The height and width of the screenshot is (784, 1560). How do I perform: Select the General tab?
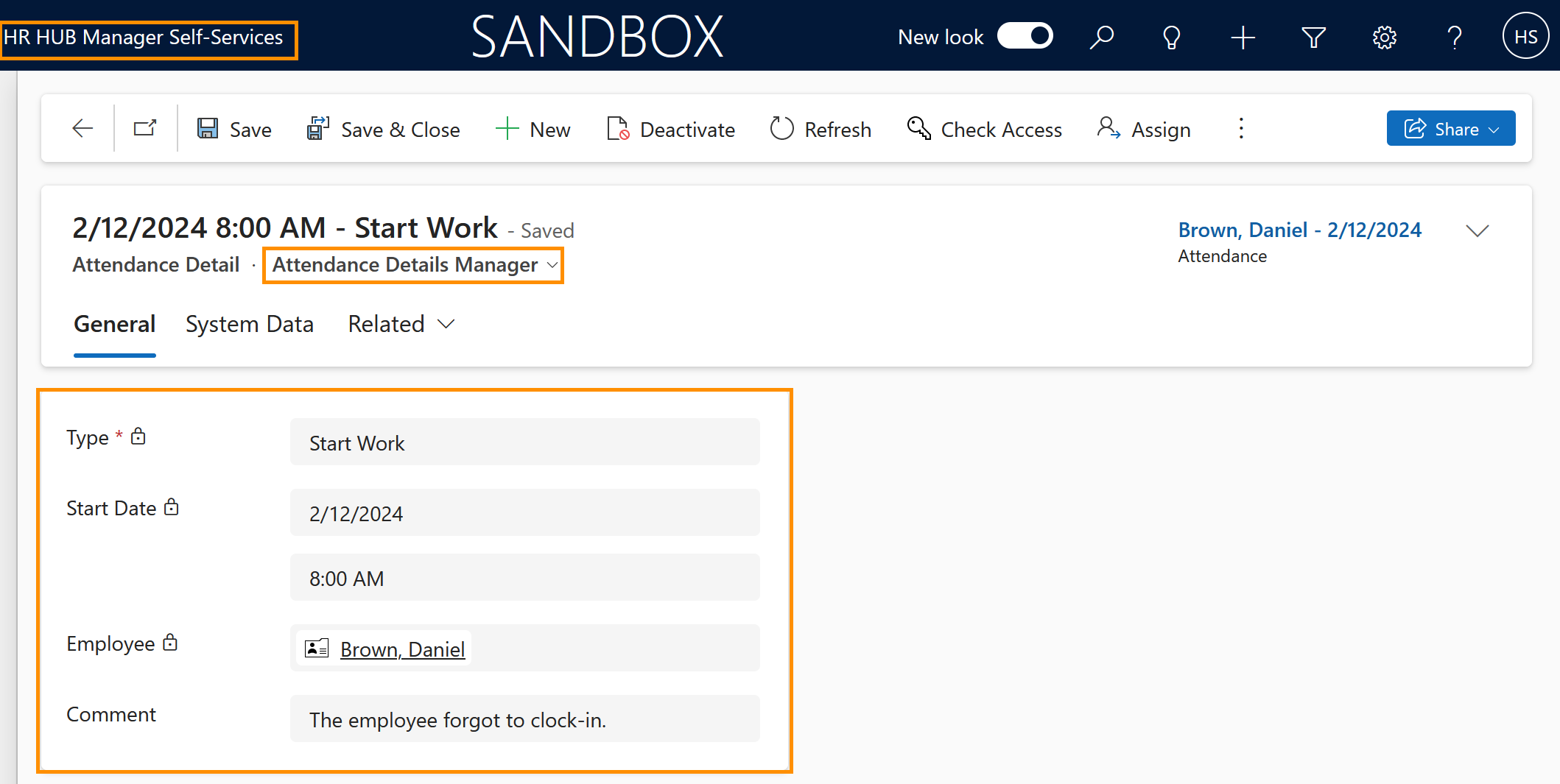tap(114, 324)
